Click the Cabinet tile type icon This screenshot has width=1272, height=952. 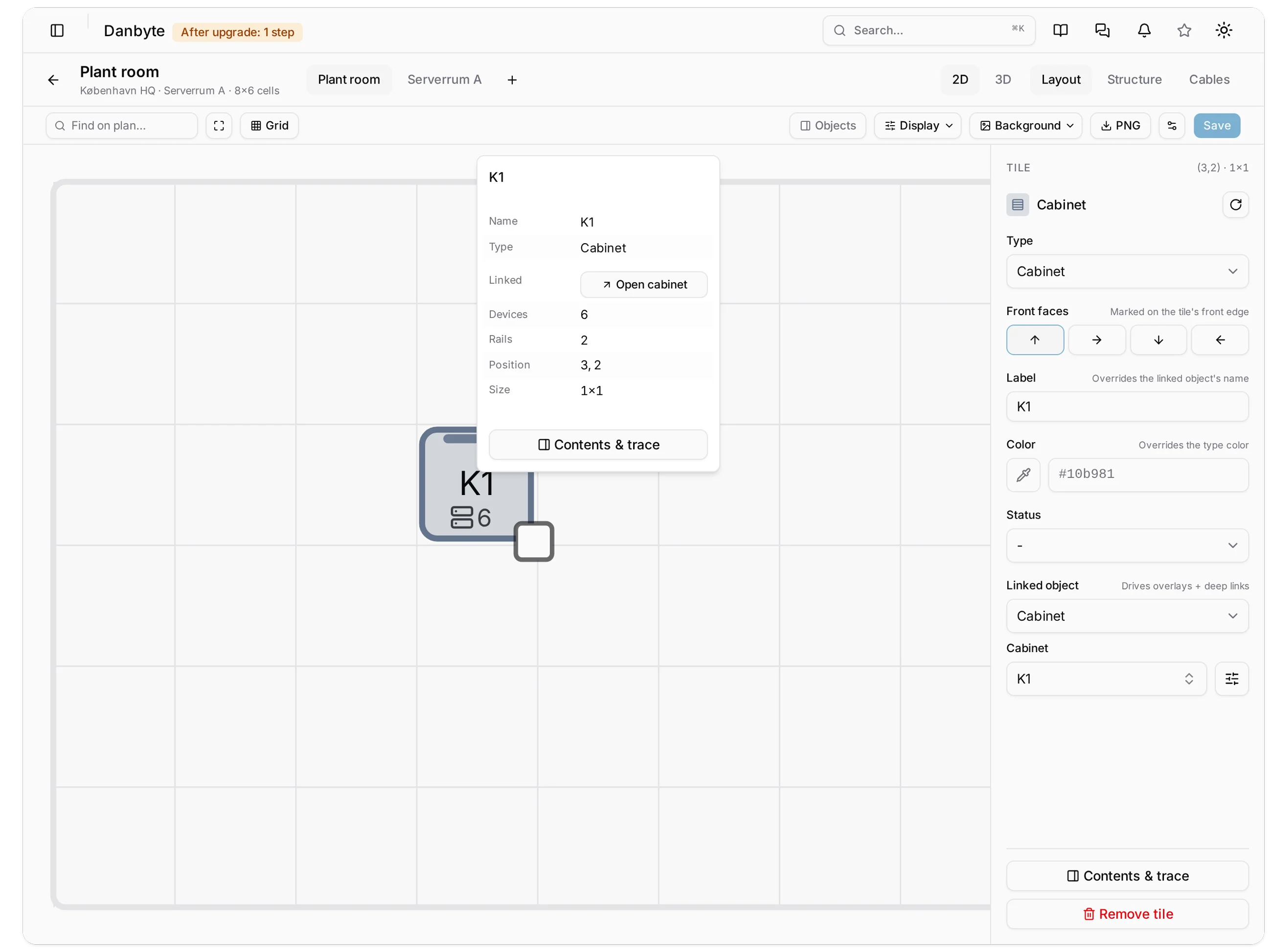[1018, 204]
